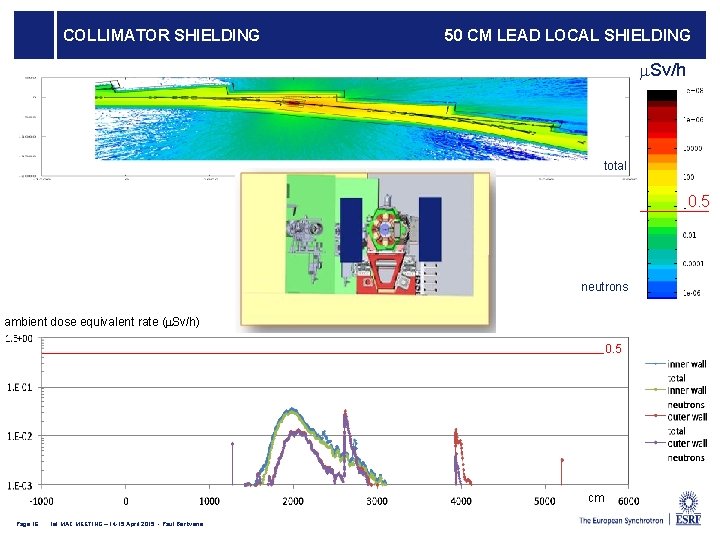Click the 1.E-03 y-axis label
The height and width of the screenshot is (540, 720).
click(x=19, y=485)
